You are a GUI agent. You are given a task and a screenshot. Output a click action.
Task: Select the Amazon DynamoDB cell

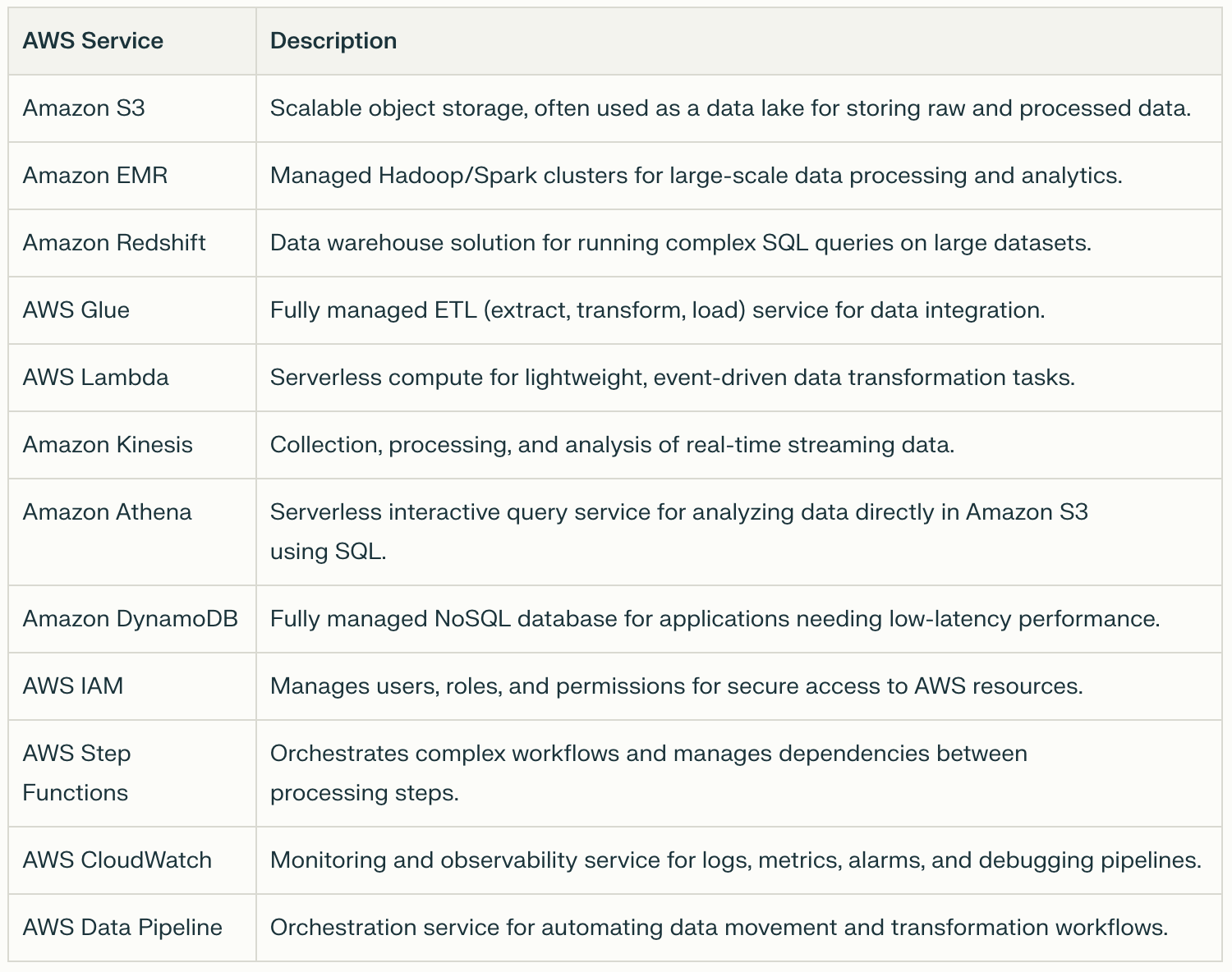click(131, 619)
